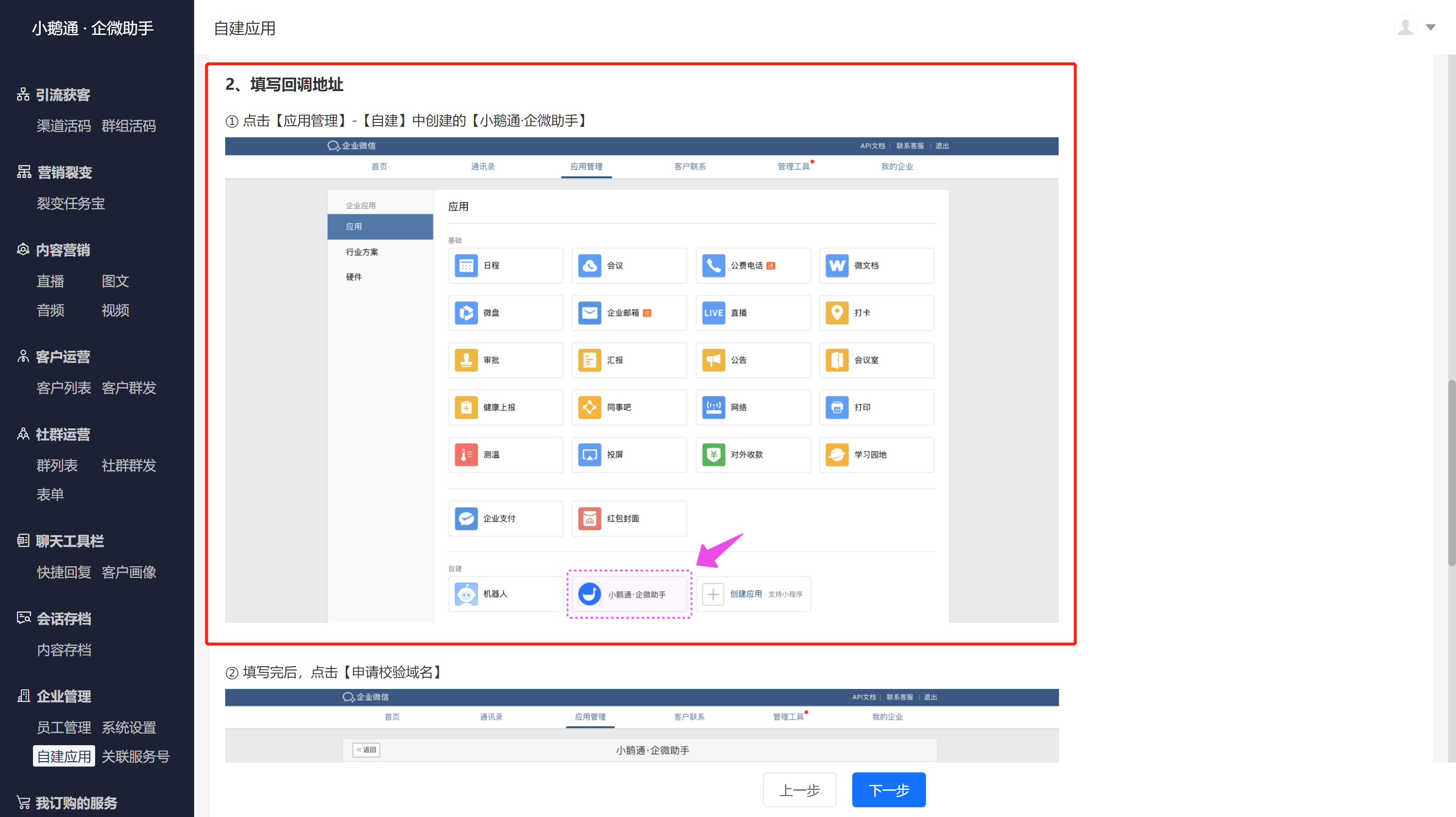
Task: Open 客户列表 in the sidebar
Action: (x=64, y=388)
